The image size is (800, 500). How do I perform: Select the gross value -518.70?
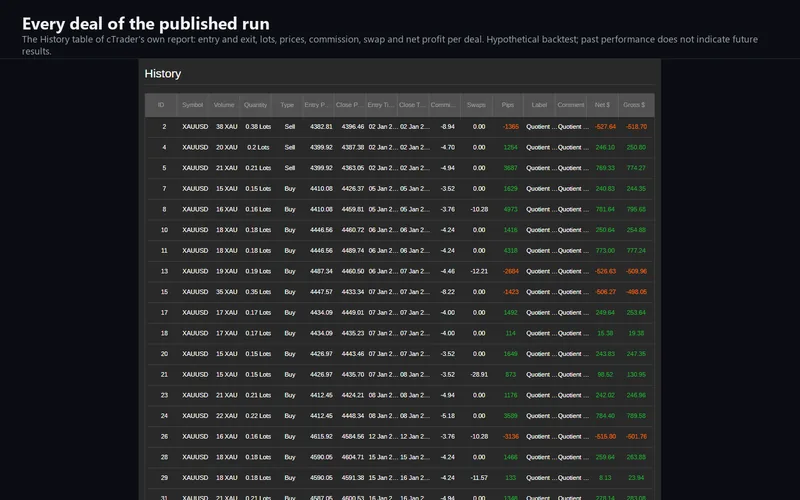pyautogui.click(x=636, y=127)
